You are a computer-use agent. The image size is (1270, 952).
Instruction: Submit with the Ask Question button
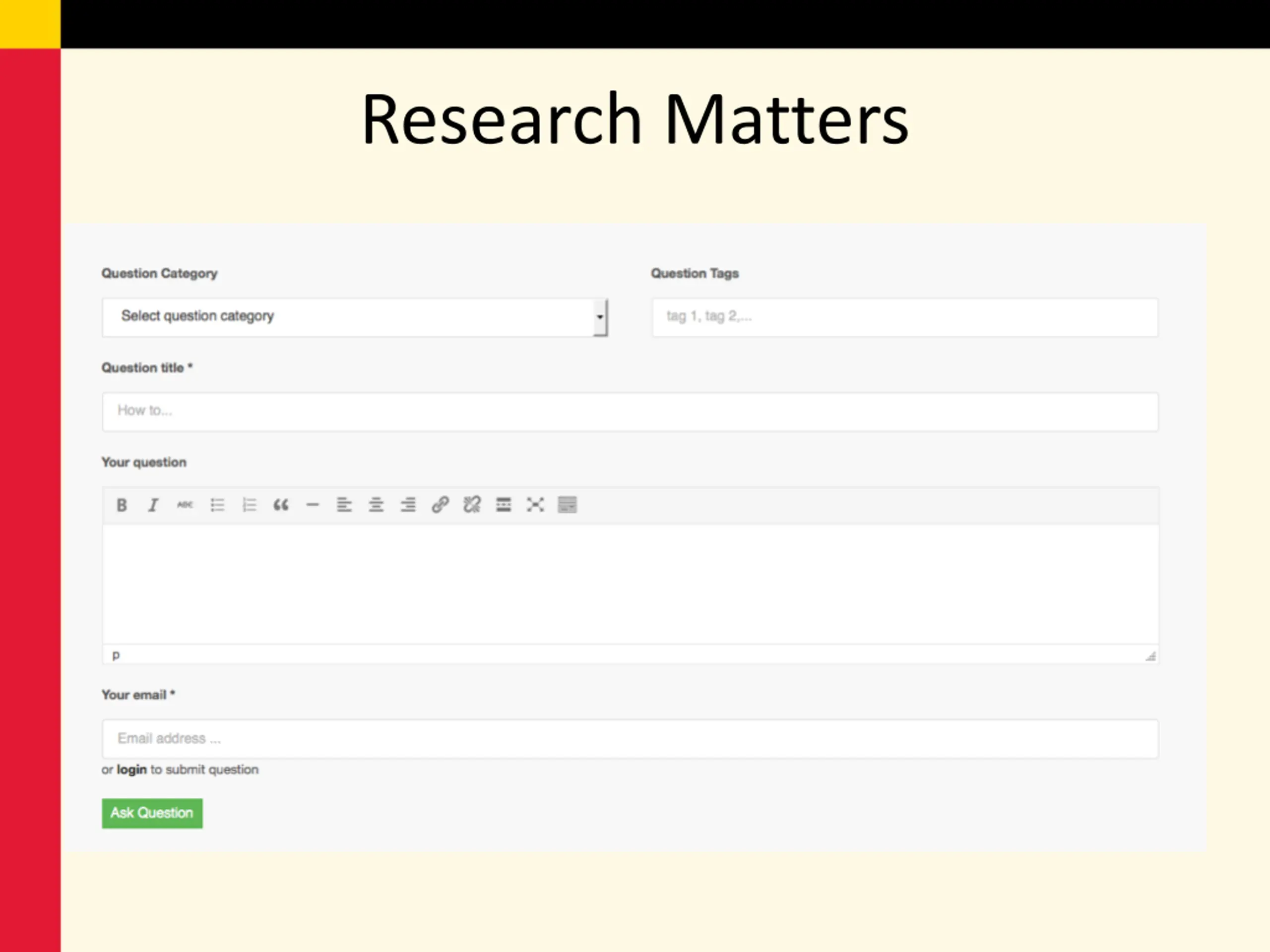pyautogui.click(x=152, y=813)
